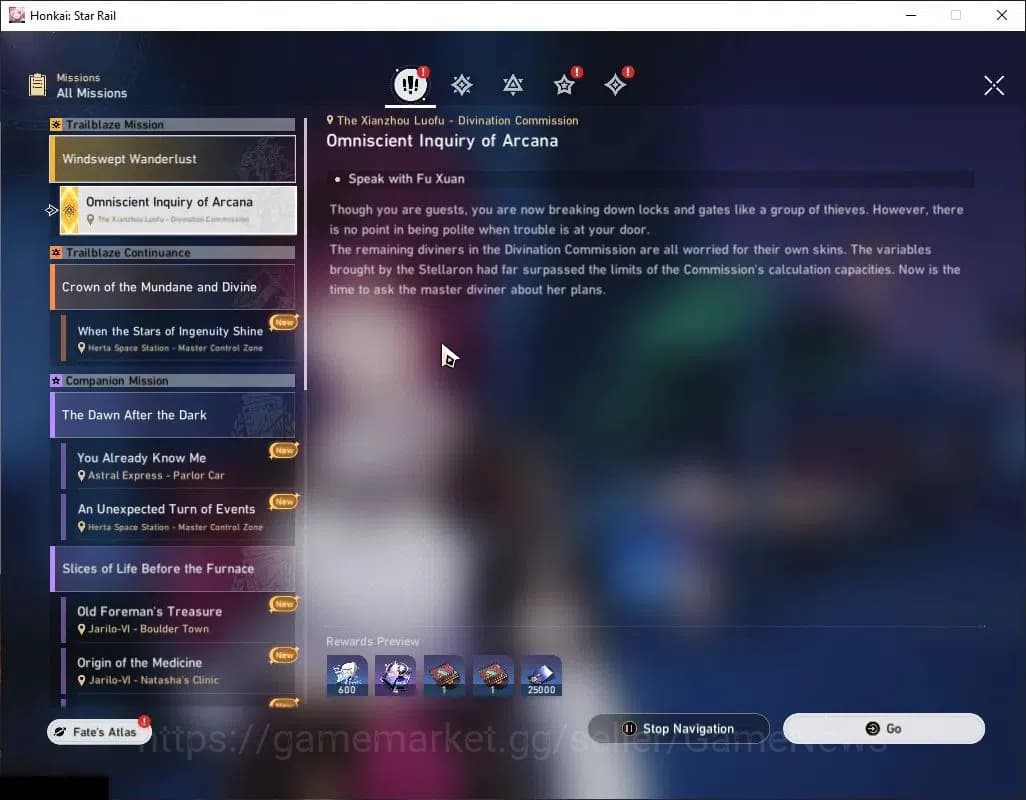1026x800 pixels.
Task: Click New badge on You Already Know Me
Action: point(284,449)
